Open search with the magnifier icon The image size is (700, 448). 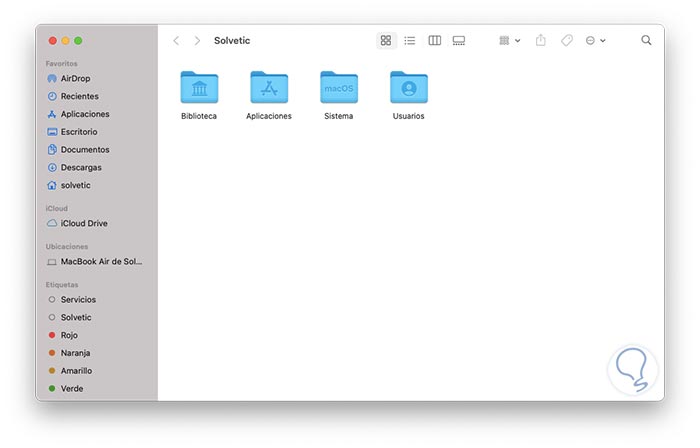[x=646, y=40]
